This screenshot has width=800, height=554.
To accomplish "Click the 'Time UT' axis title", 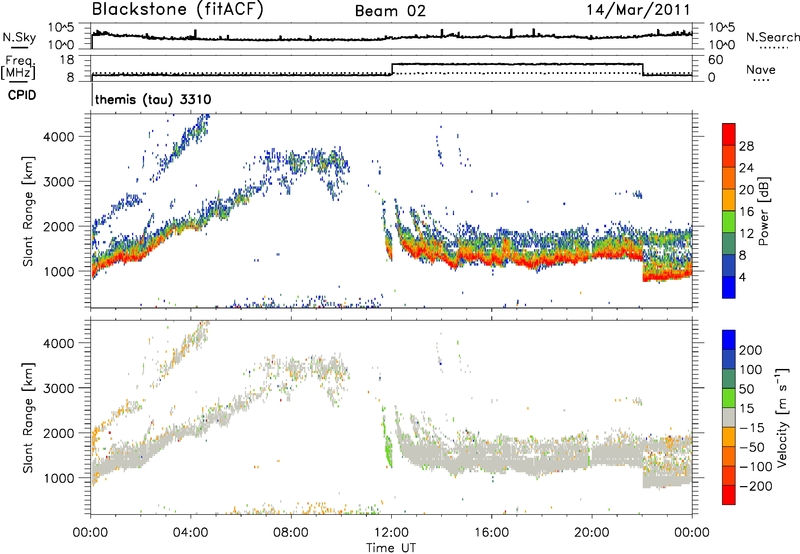I will pyautogui.click(x=391, y=548).
